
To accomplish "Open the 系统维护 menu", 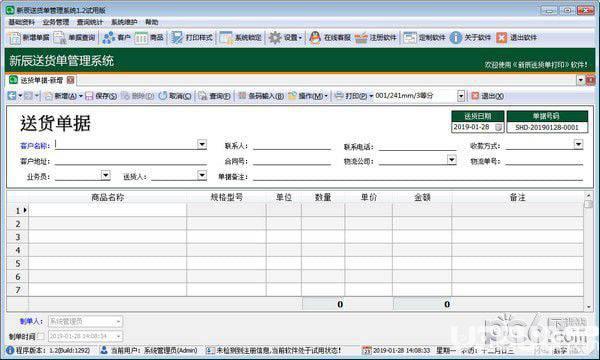I will [124, 22].
